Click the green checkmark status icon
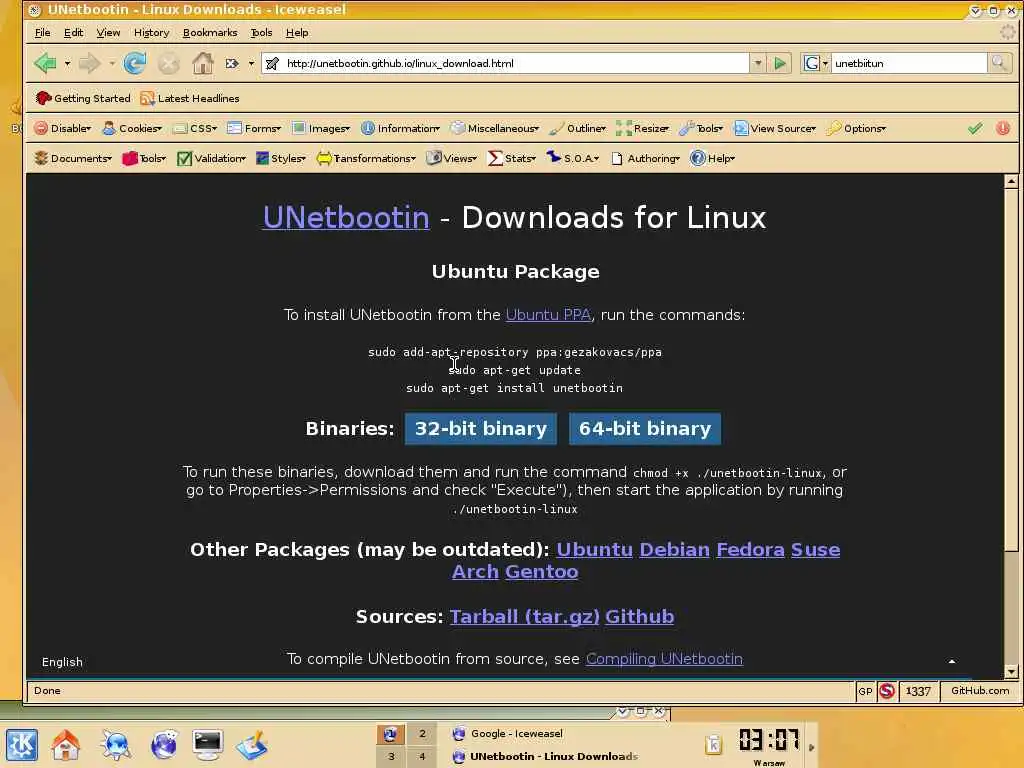1024x768 pixels. 975,129
